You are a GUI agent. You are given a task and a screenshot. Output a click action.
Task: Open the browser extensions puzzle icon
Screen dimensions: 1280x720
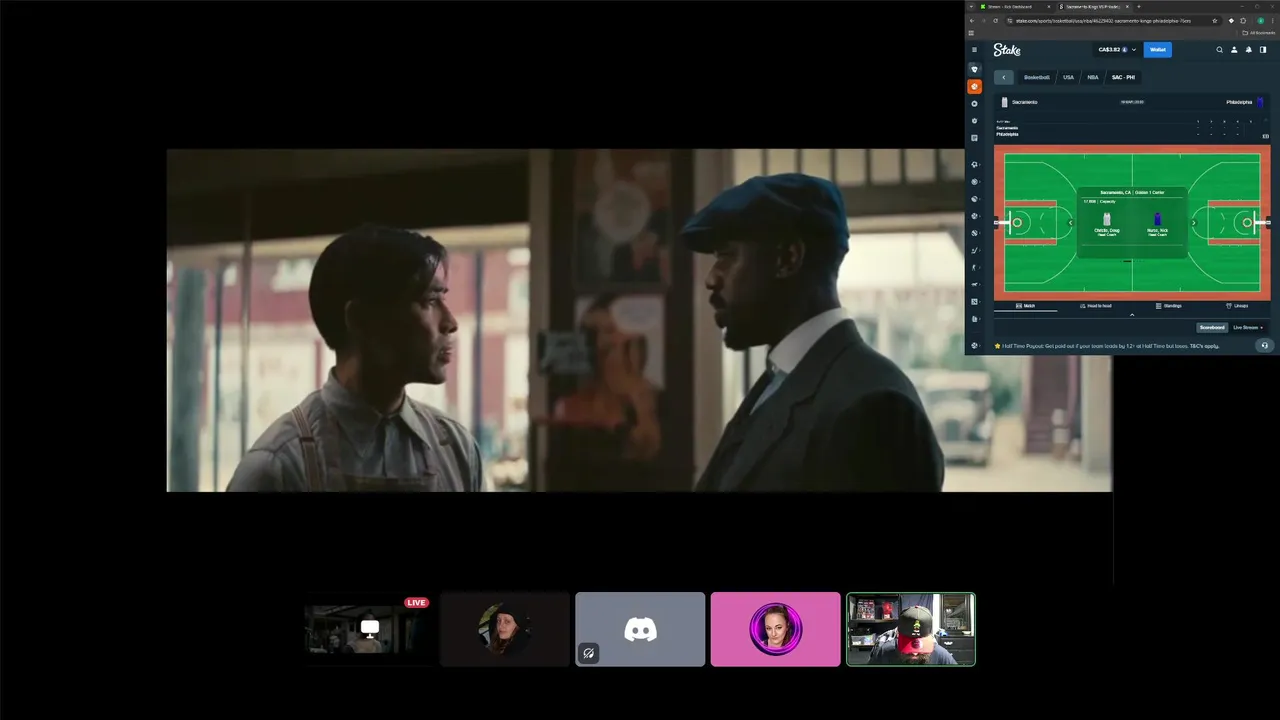click(x=1243, y=20)
